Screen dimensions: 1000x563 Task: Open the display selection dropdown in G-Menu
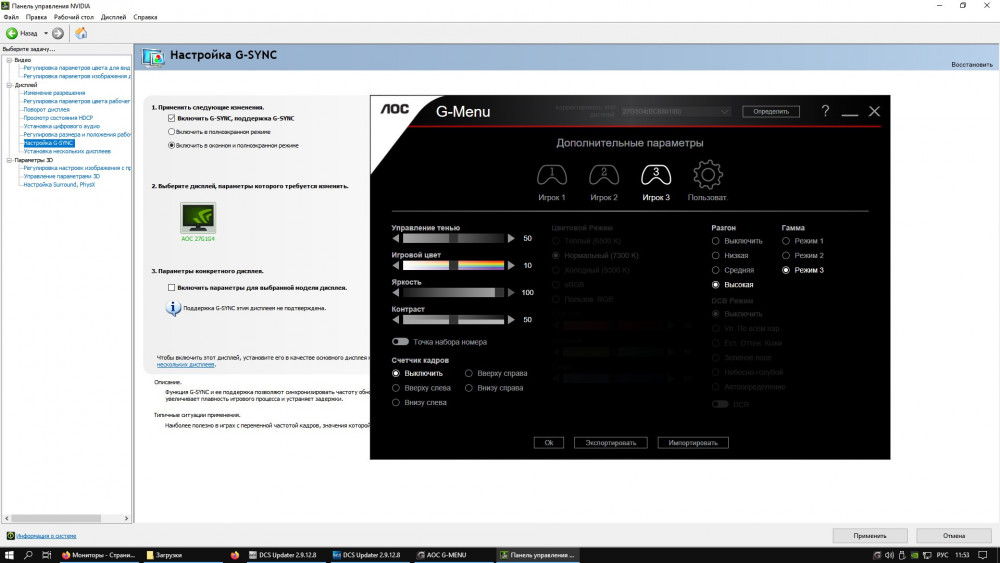(x=675, y=112)
